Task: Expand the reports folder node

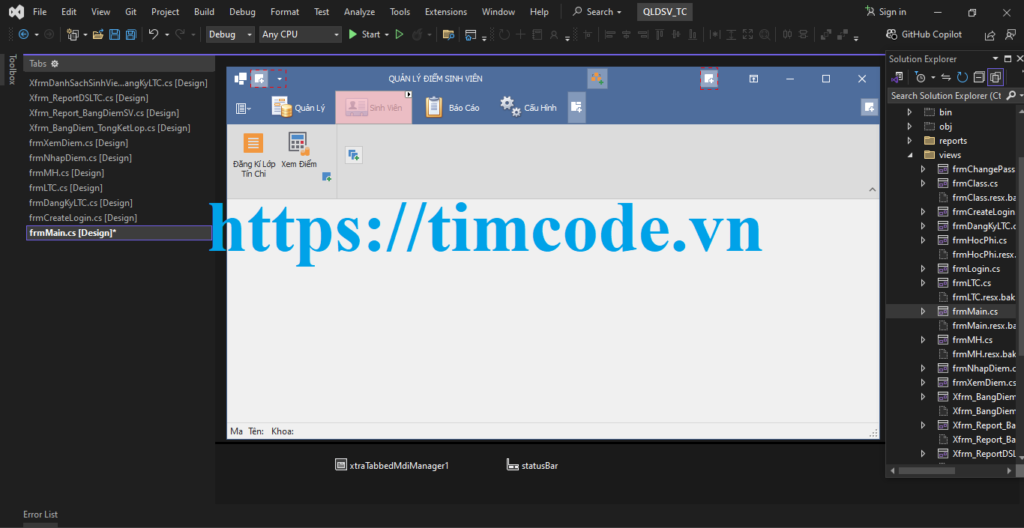Action: click(x=909, y=140)
